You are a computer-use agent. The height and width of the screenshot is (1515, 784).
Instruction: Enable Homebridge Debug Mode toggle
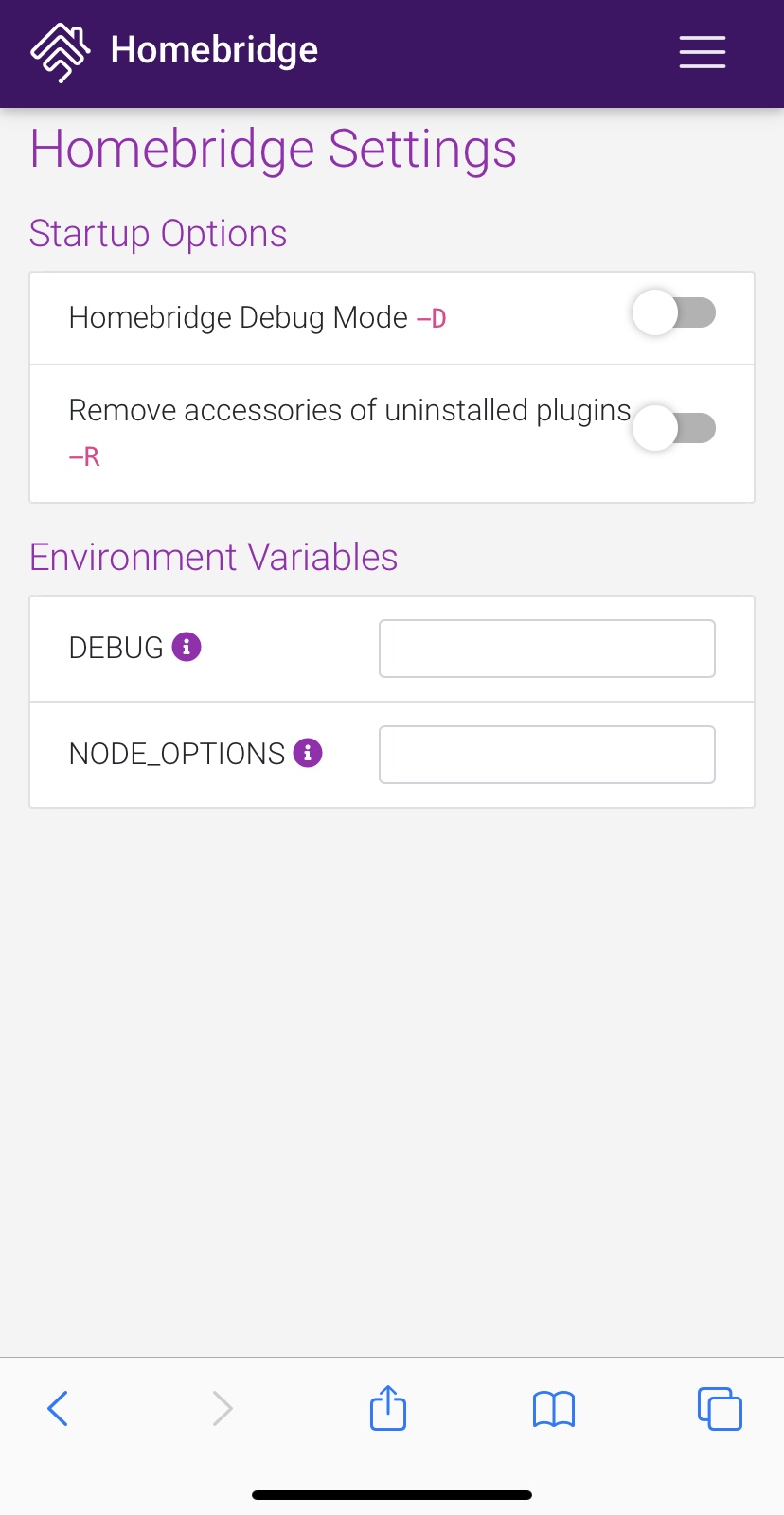[x=673, y=312]
